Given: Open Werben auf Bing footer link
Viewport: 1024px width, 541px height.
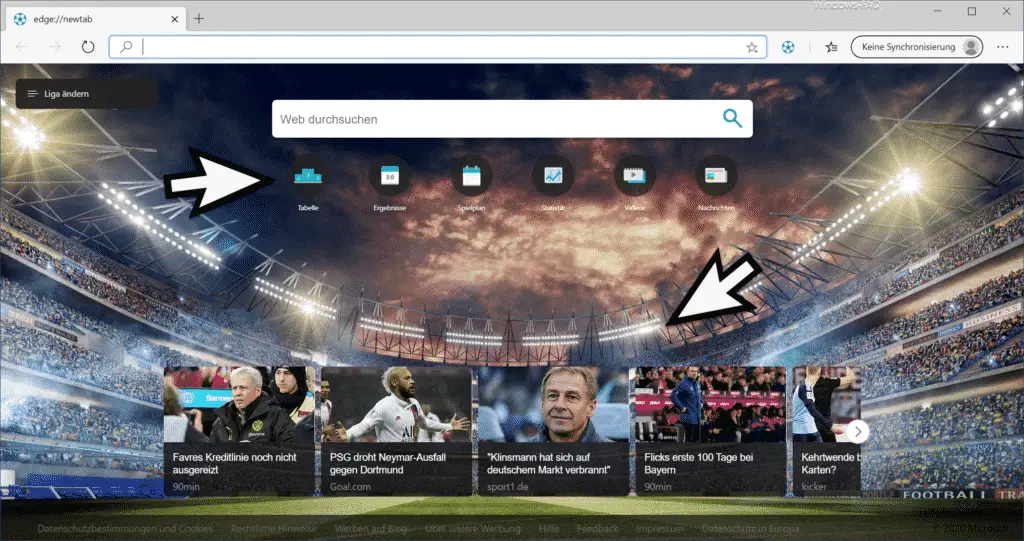Looking at the screenshot, I should [371, 529].
